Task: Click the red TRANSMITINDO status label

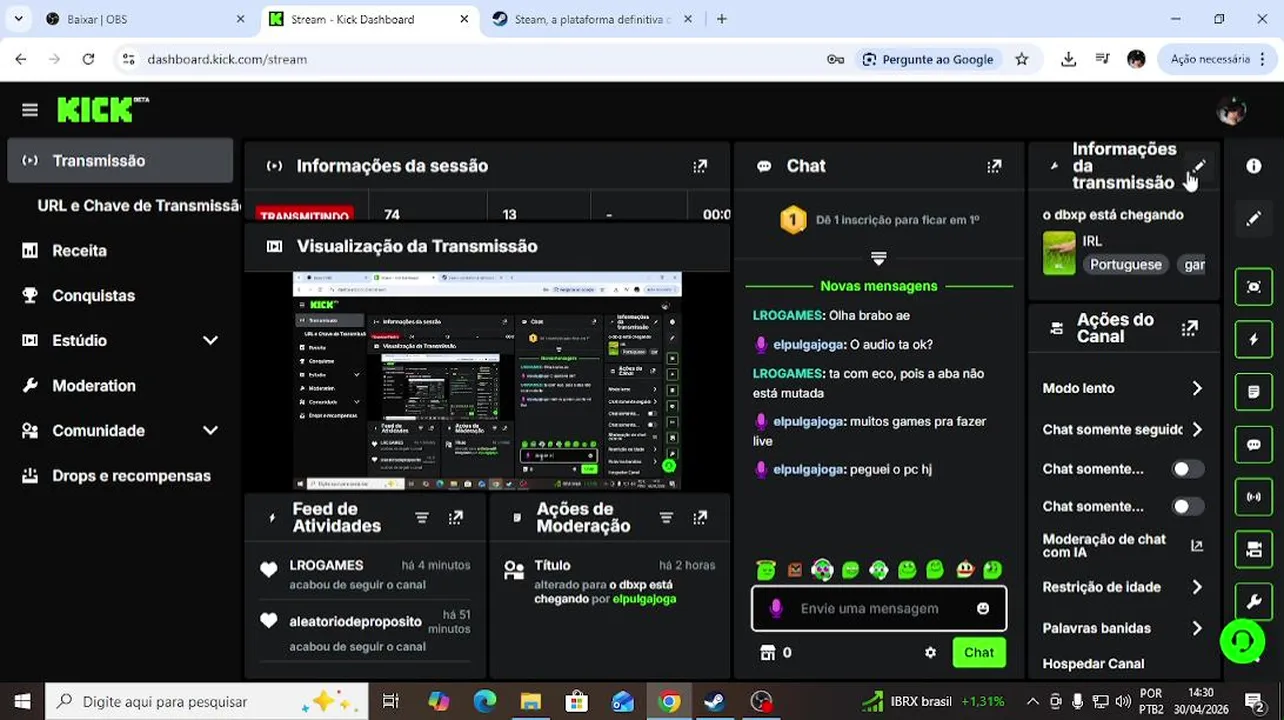Action: tap(303, 215)
